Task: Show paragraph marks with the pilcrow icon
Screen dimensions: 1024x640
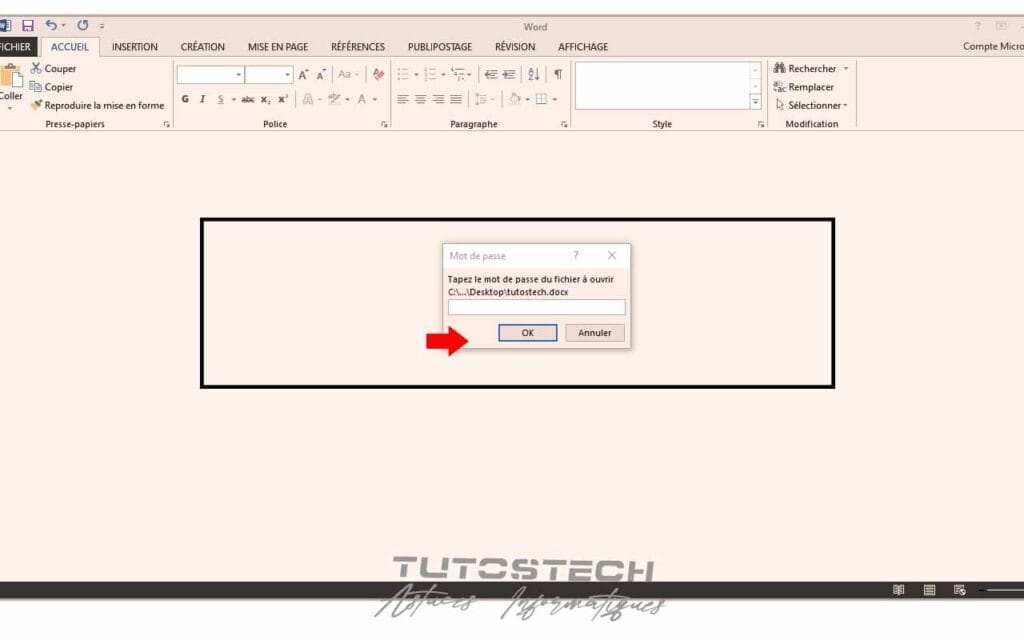Action: pos(557,74)
